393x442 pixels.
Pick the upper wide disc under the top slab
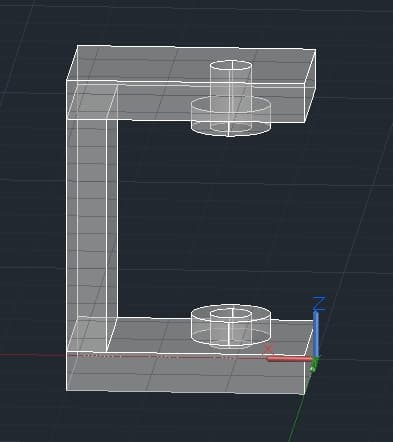[231, 116]
